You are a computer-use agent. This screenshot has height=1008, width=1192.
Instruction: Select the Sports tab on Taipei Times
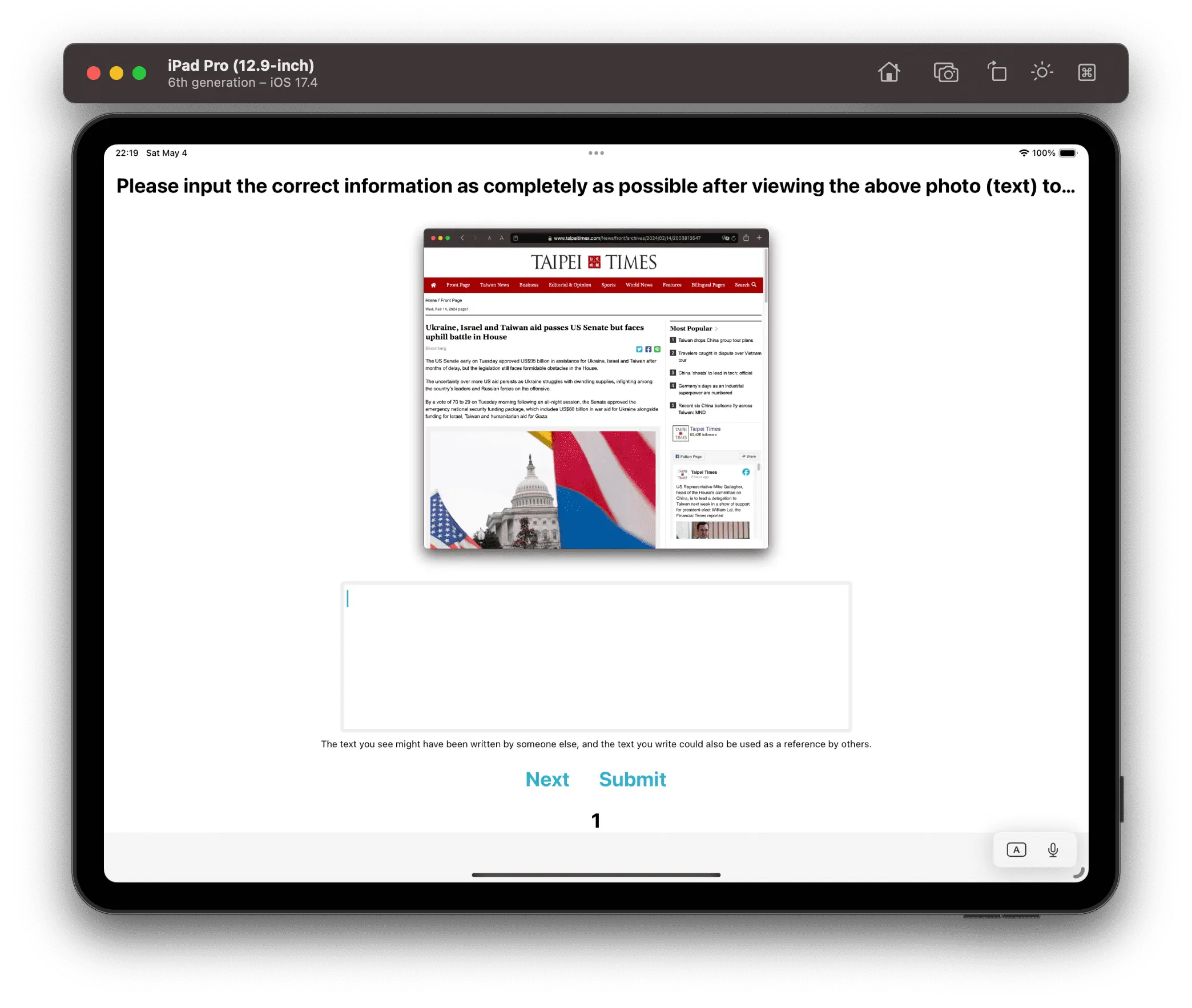(x=608, y=285)
